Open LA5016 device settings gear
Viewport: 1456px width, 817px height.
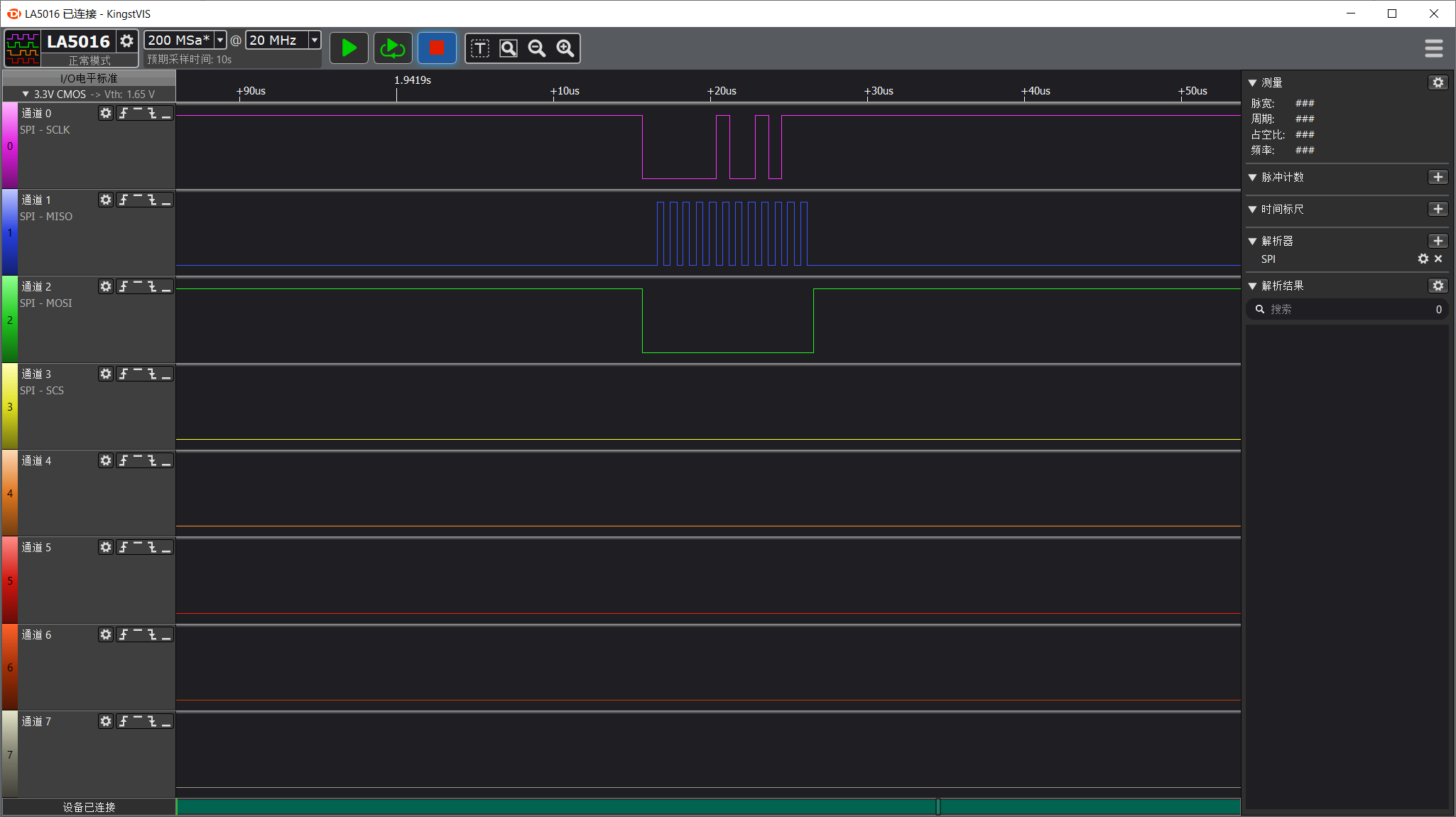tap(127, 41)
